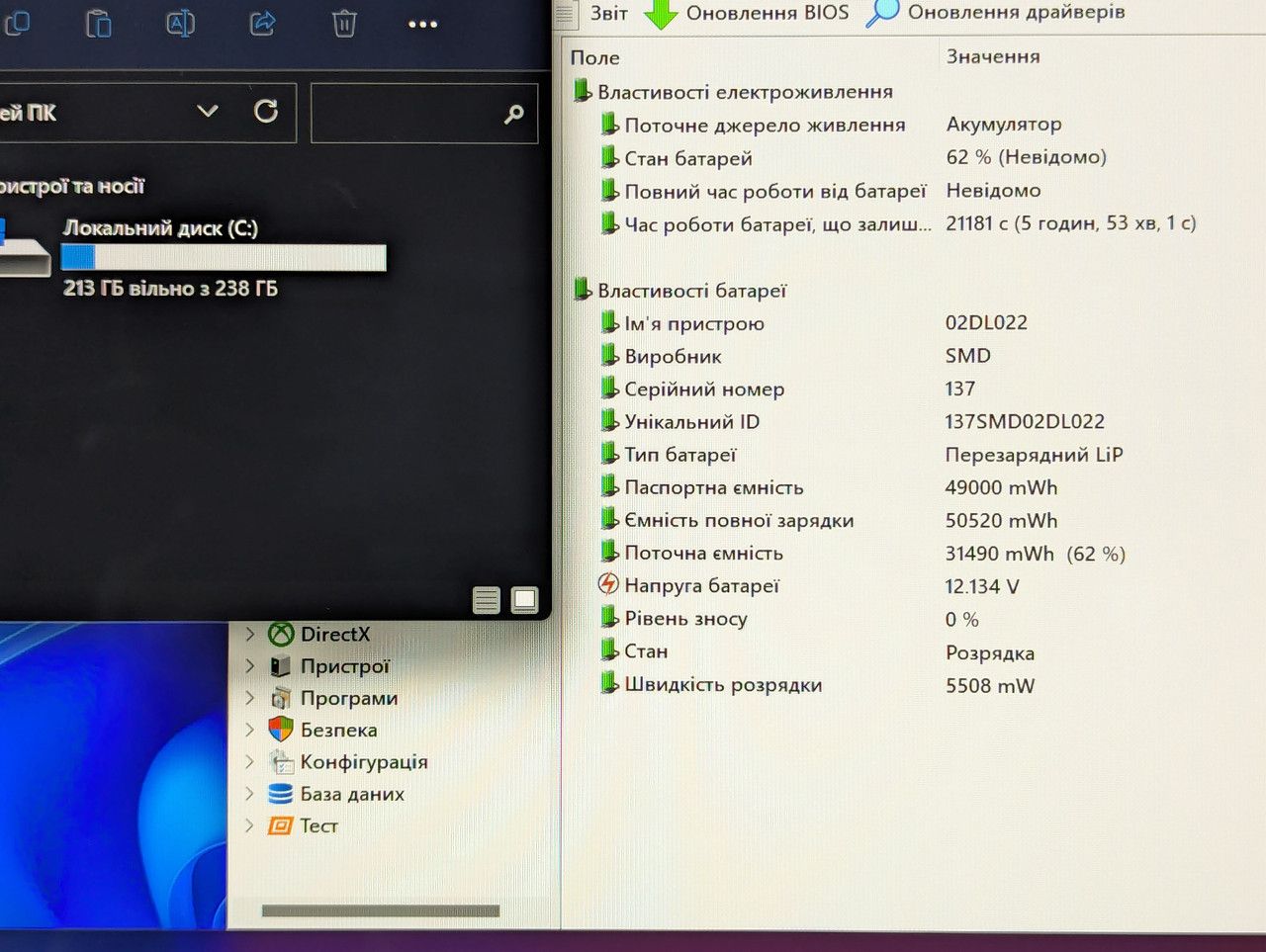
Task: Click the Безпека shield icon
Action: tap(281, 730)
